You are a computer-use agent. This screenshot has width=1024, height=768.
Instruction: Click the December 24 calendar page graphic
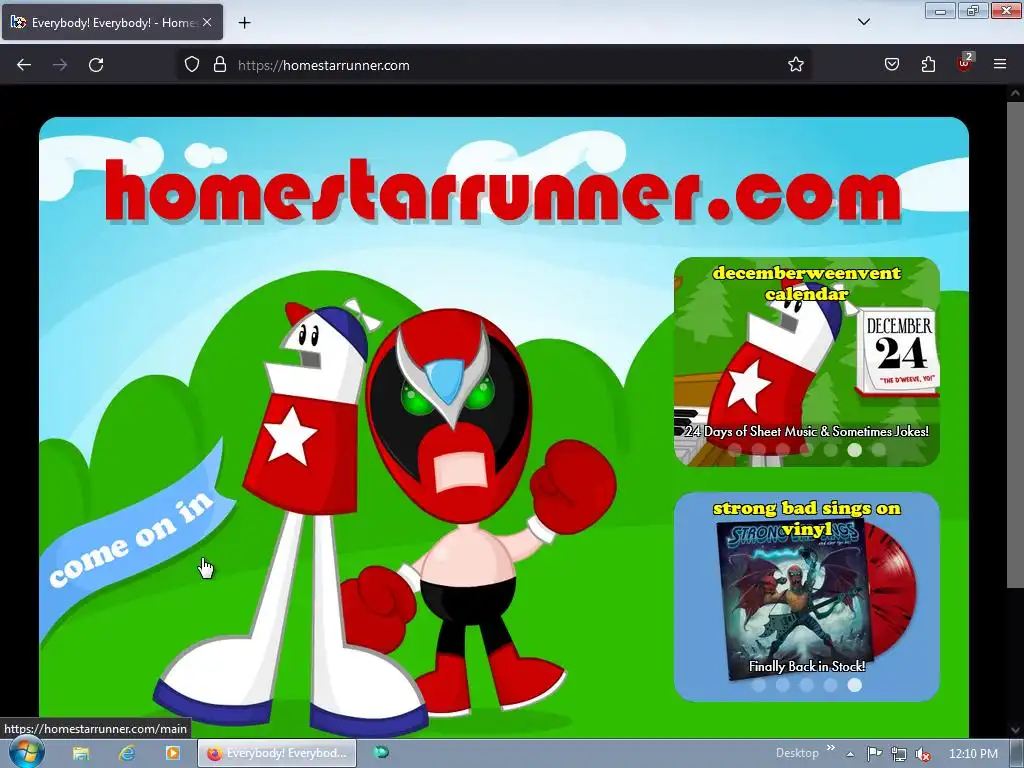pos(898,353)
